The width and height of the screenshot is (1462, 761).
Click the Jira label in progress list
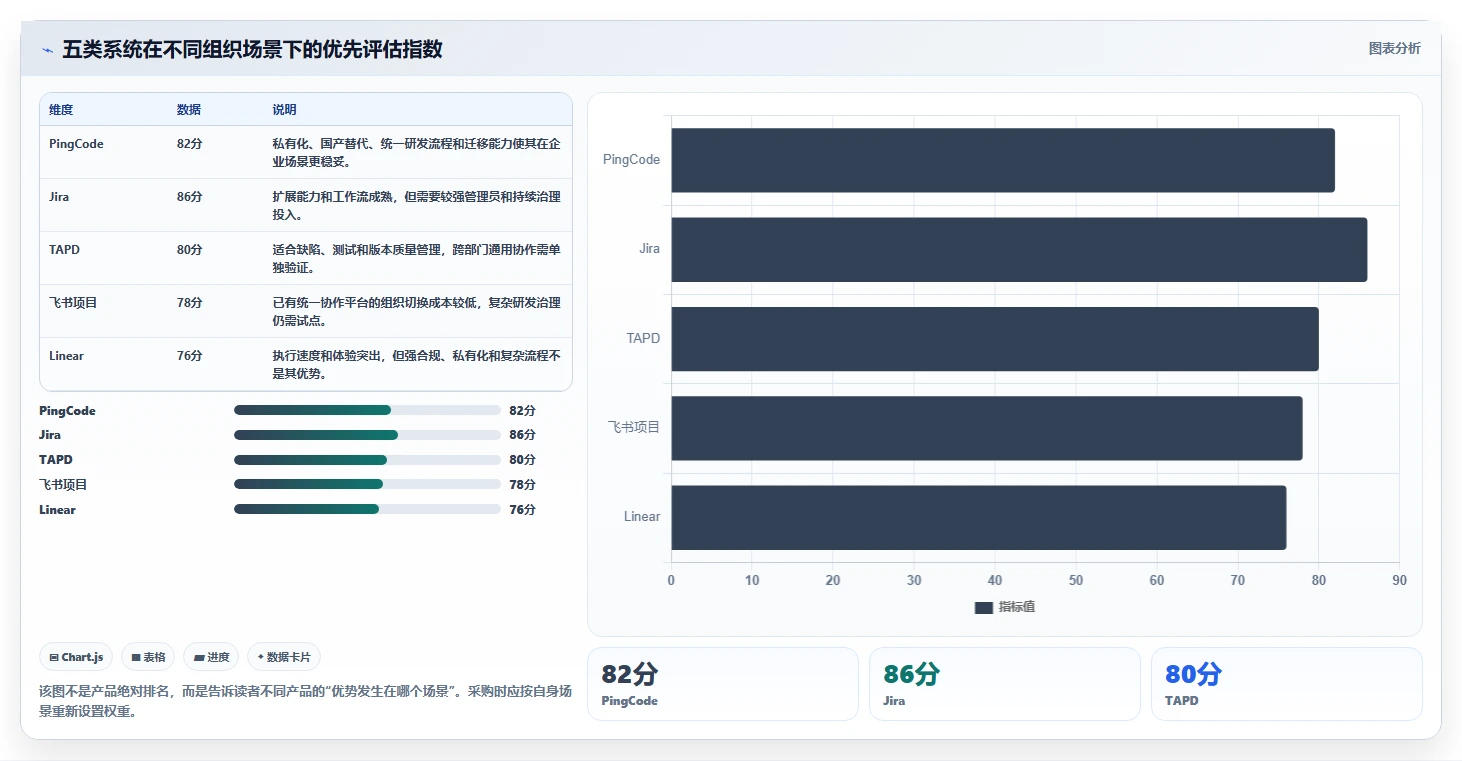[50, 435]
